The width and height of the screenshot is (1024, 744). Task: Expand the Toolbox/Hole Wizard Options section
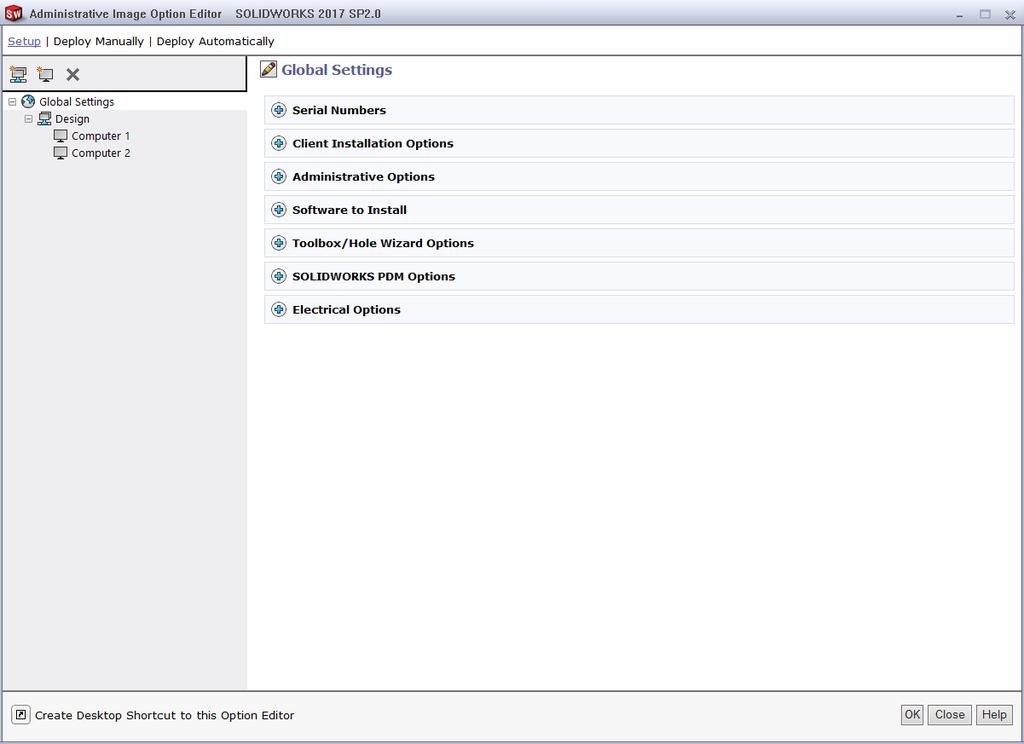click(279, 243)
